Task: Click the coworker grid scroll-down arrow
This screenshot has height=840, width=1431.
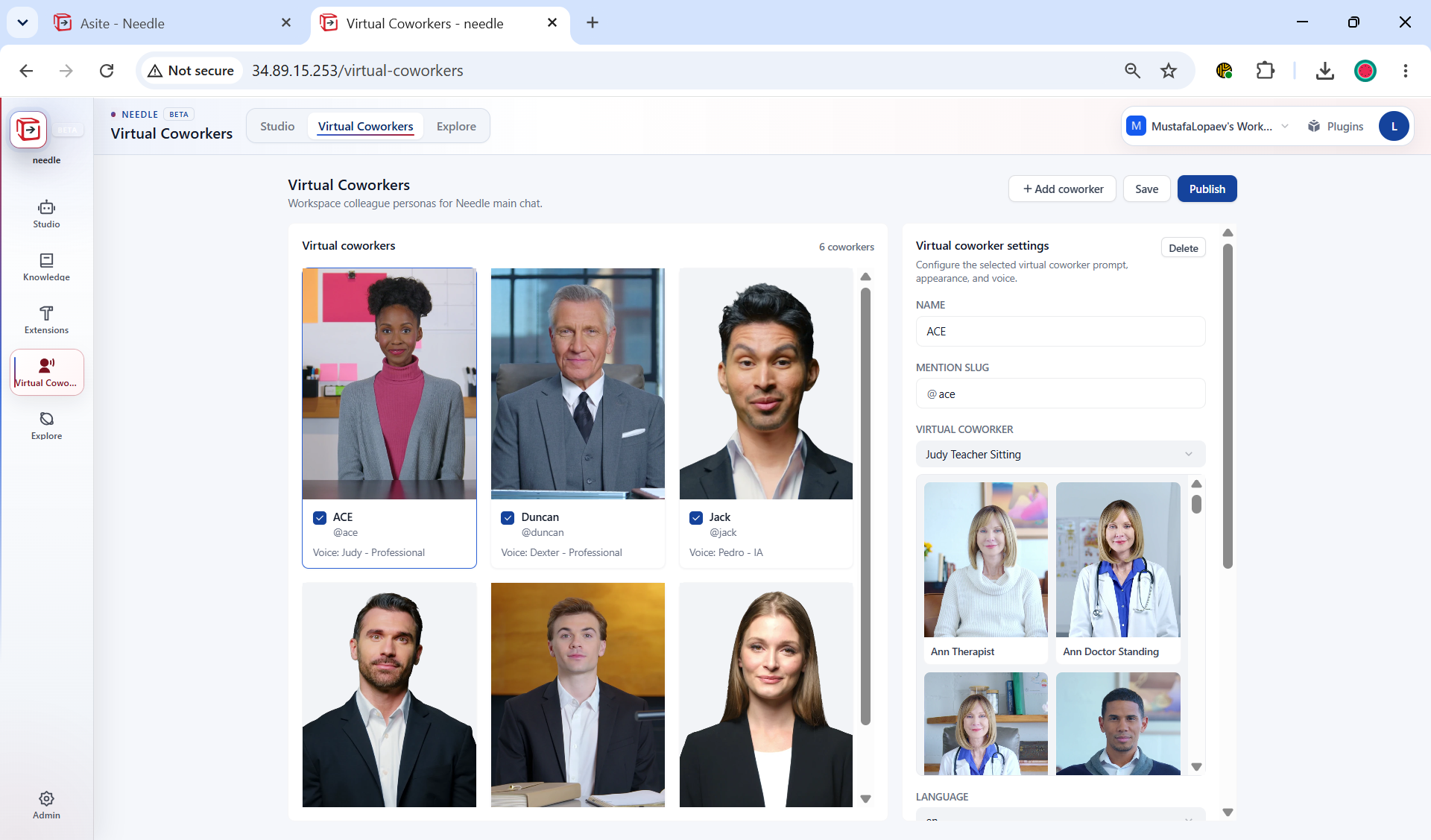Action: click(x=865, y=798)
